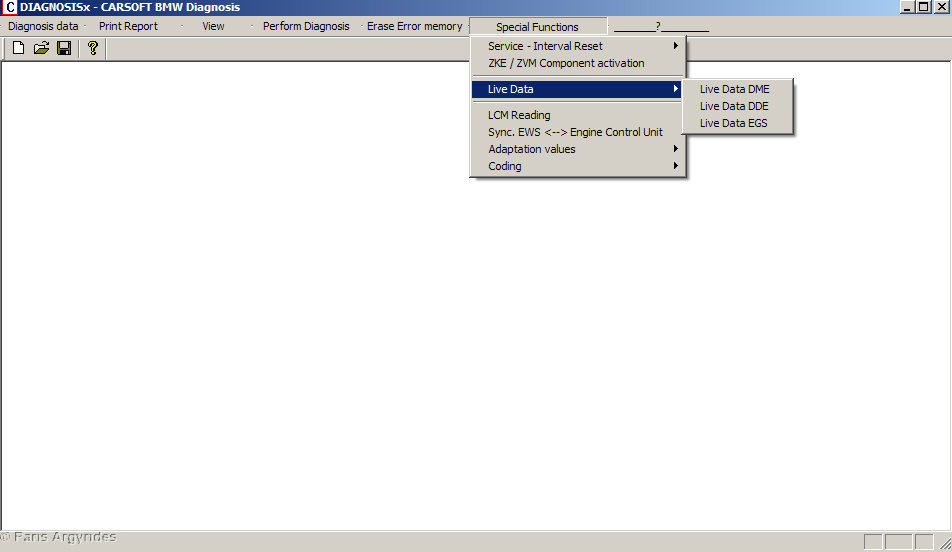Click the CARSOFT app icon in title bar

9,7
